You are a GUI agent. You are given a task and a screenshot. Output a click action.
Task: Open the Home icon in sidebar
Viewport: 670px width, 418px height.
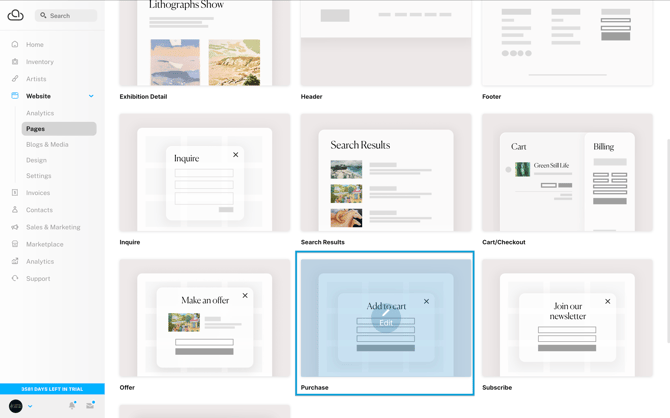point(15,44)
